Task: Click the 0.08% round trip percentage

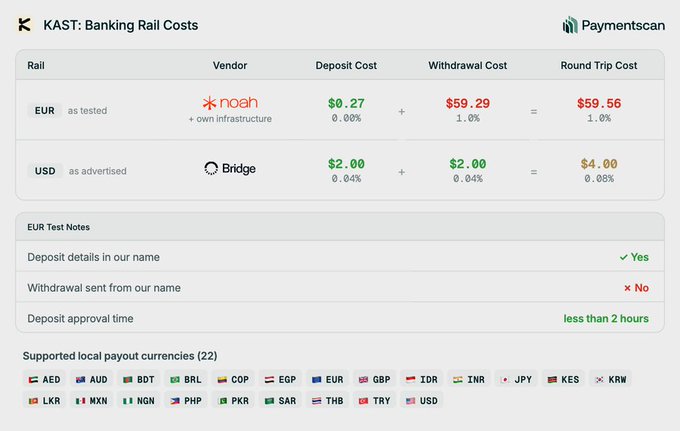Action: tap(599, 179)
